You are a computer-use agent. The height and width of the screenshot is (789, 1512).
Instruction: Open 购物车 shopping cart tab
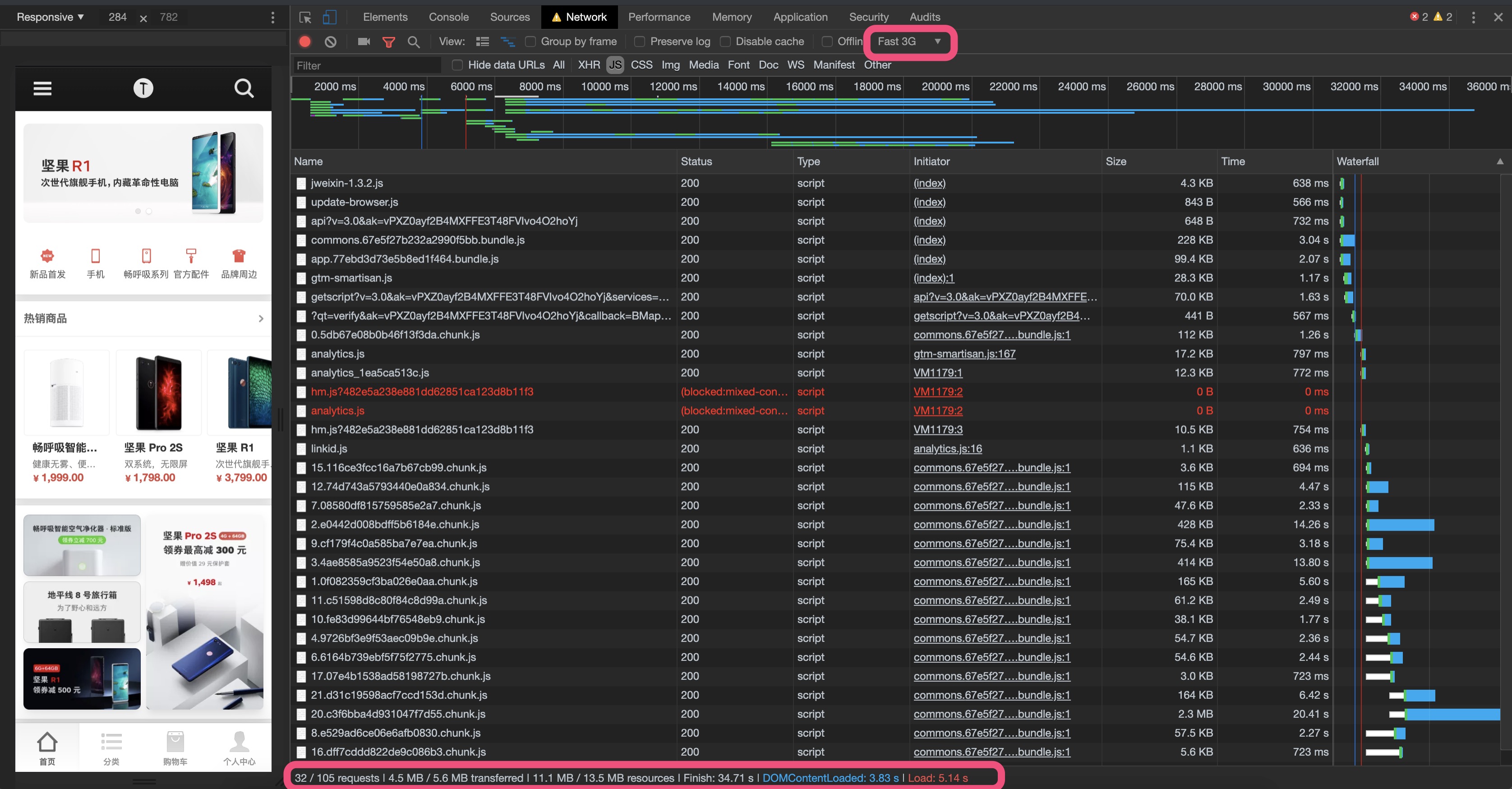click(175, 748)
